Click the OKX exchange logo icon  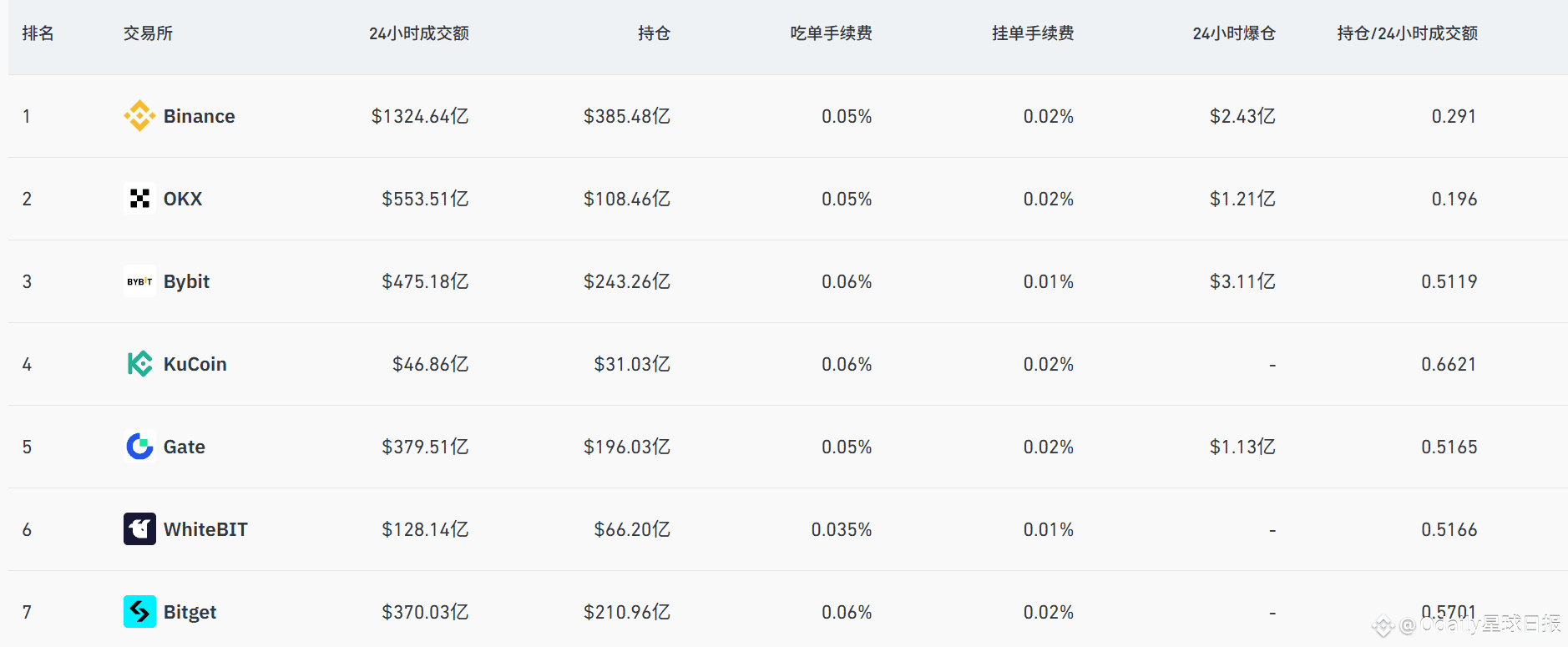[139, 199]
